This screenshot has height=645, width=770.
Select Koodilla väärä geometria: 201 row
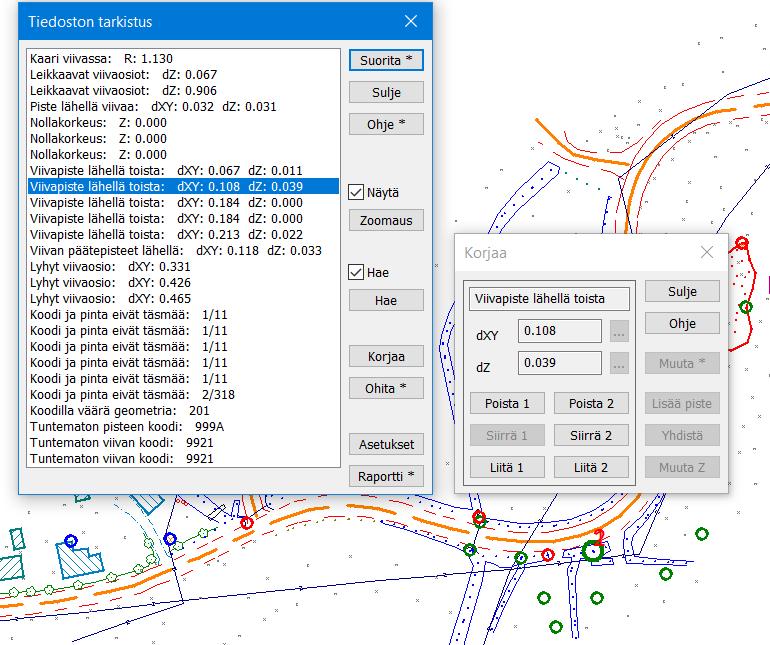point(183,411)
